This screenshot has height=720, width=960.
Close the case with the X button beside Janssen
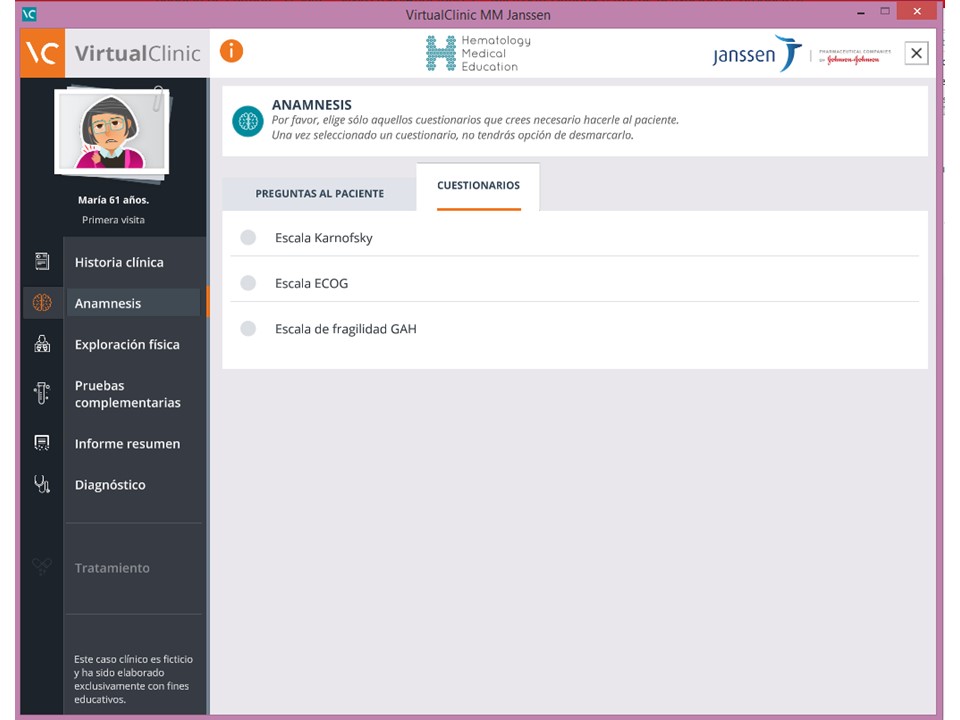pos(916,53)
